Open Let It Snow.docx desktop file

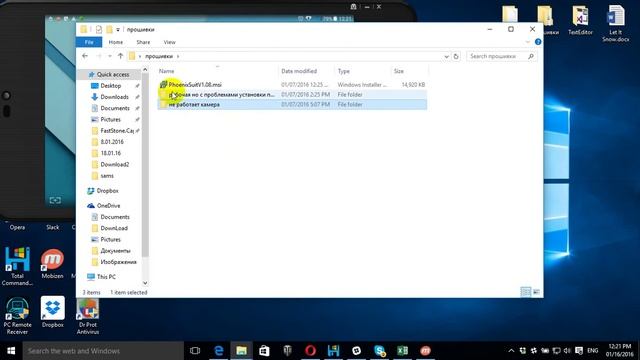615,24
